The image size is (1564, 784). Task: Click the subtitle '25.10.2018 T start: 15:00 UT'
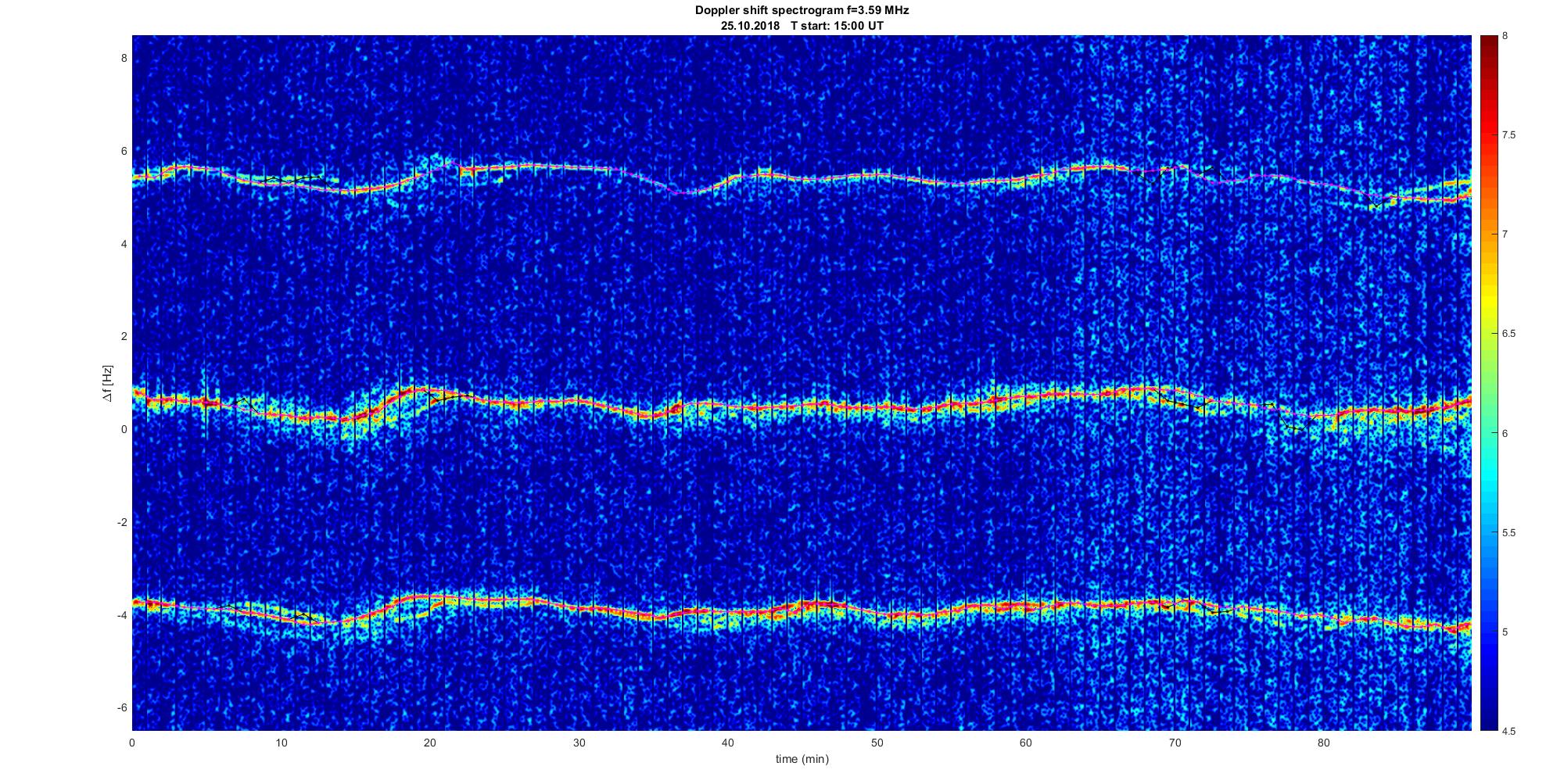tap(802, 25)
